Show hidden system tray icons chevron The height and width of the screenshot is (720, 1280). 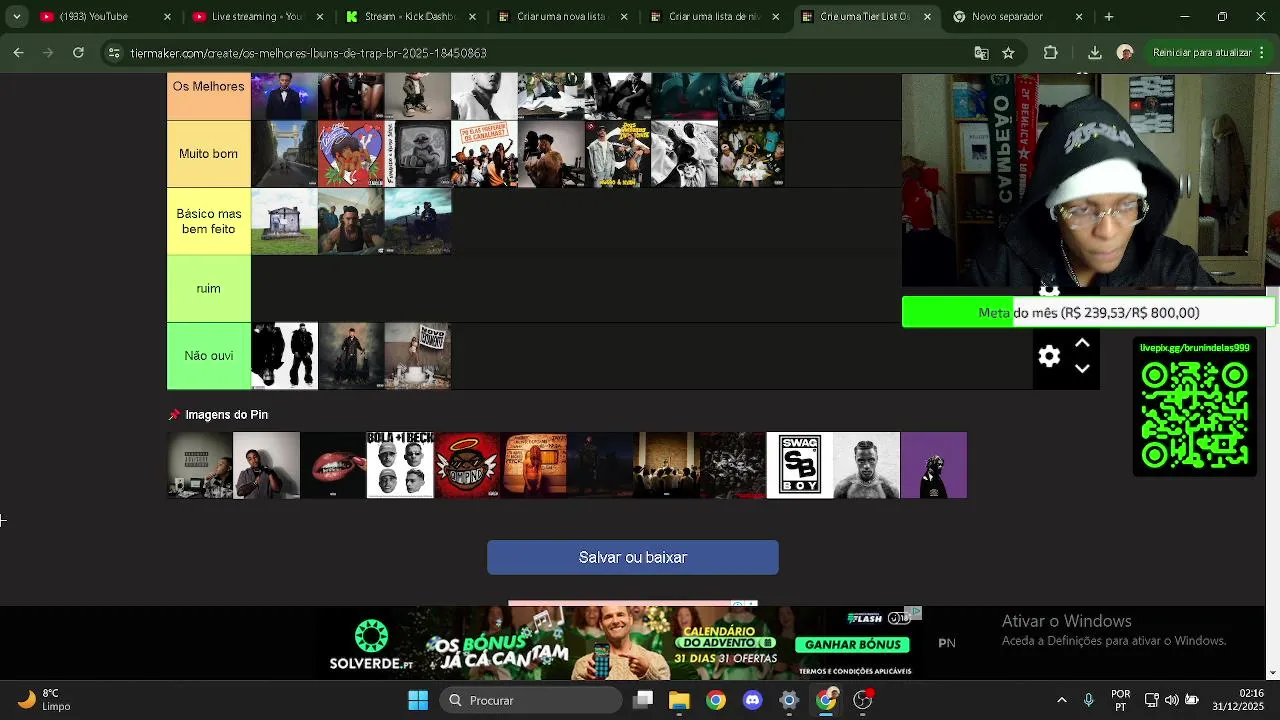coord(1061,700)
